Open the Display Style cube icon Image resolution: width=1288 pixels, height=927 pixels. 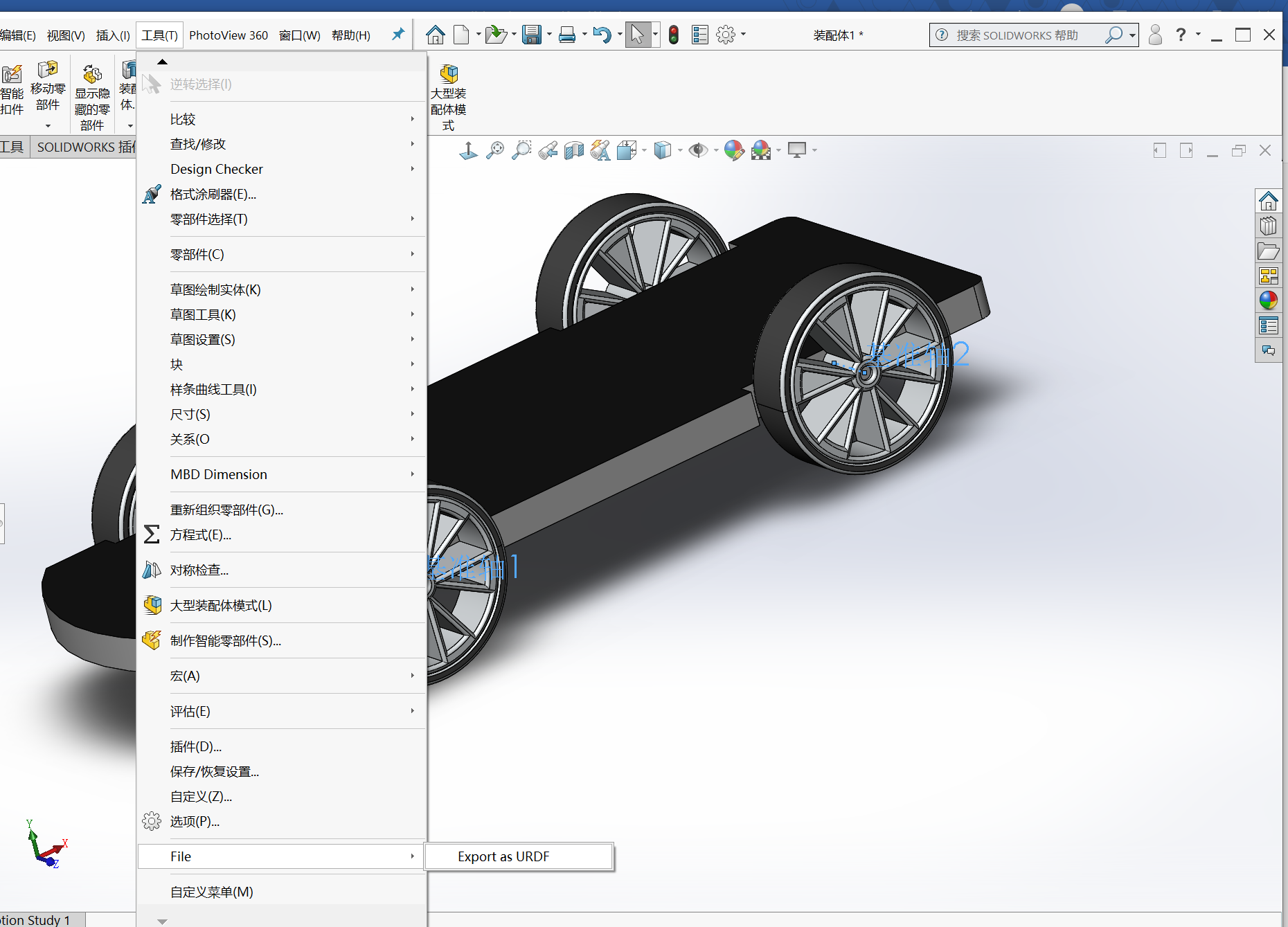[x=663, y=150]
